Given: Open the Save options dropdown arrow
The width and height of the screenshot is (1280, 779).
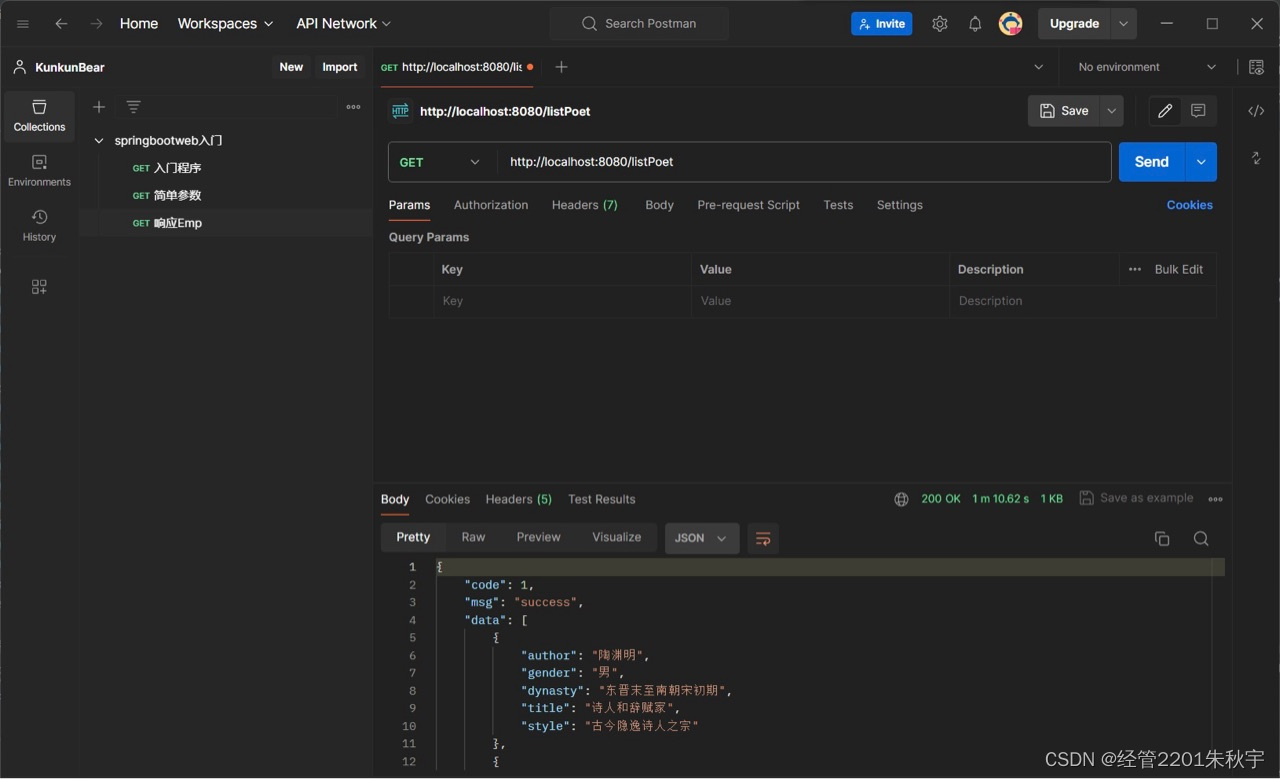Looking at the screenshot, I should (x=1111, y=111).
